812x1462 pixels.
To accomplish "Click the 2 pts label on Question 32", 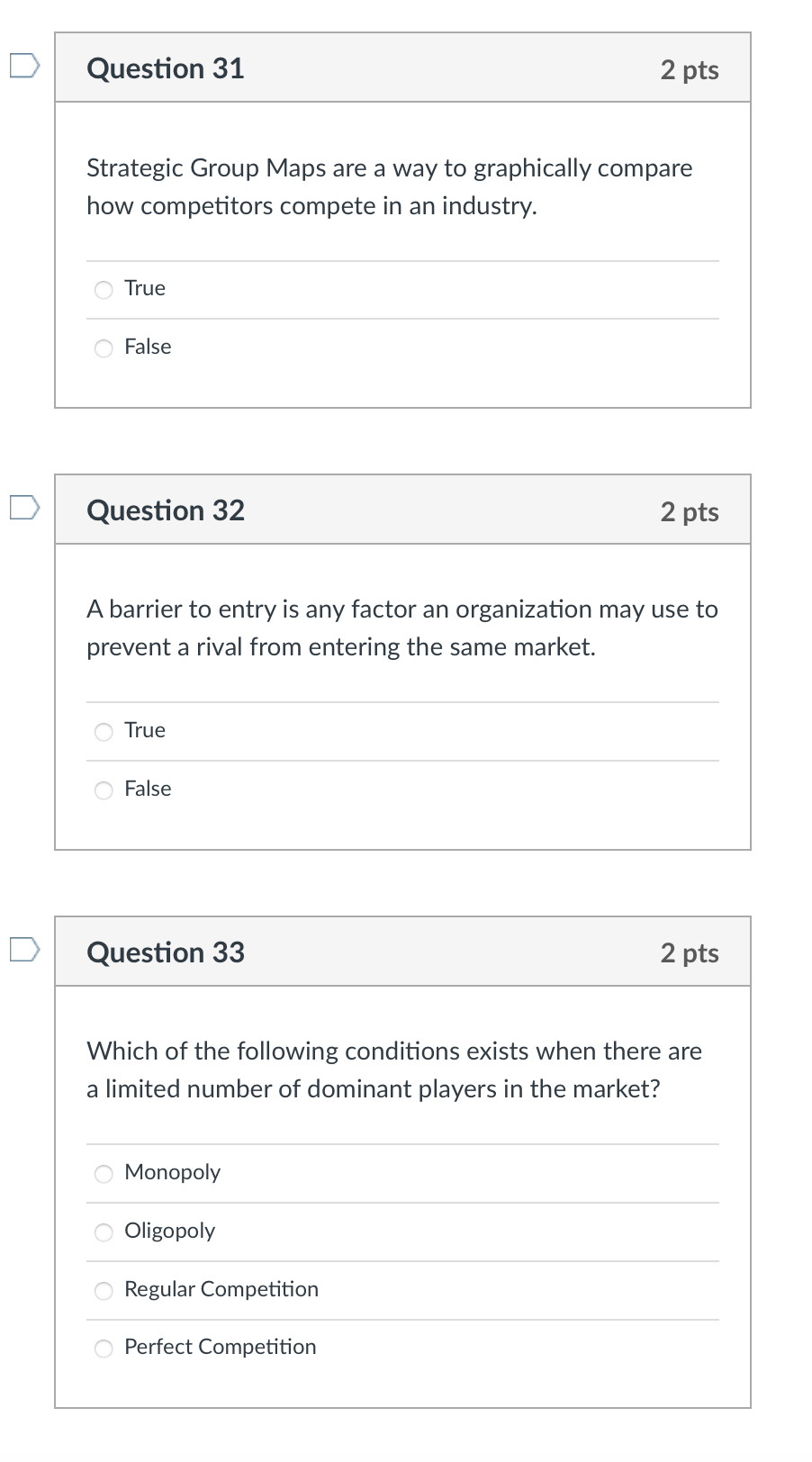I will [x=690, y=512].
